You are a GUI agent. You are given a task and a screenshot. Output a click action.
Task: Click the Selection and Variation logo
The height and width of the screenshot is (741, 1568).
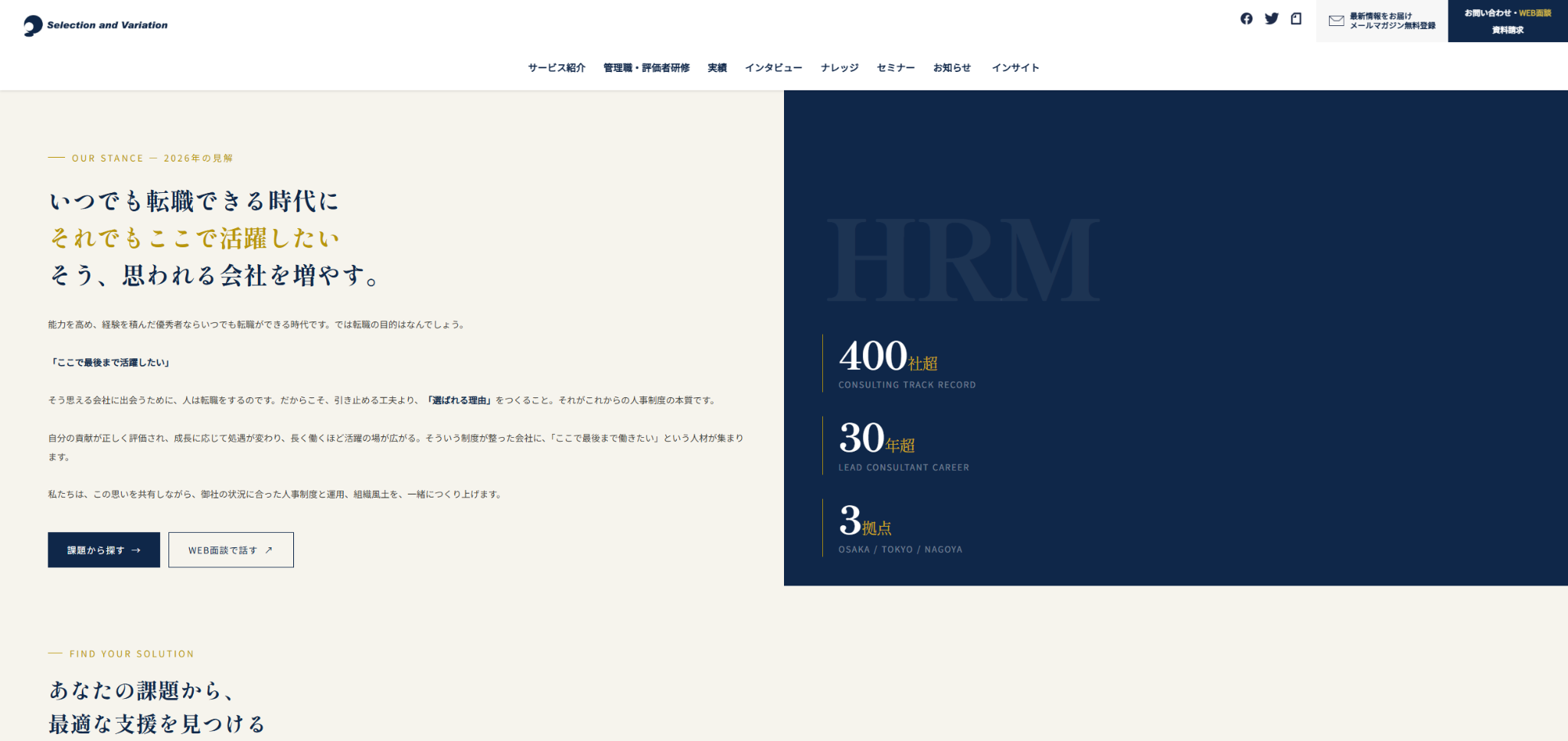coord(96,25)
